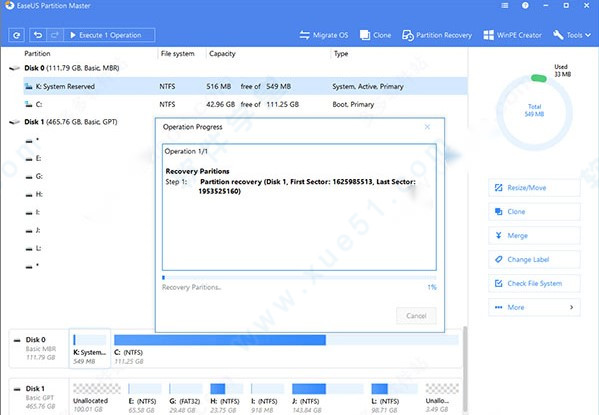The height and width of the screenshot is (415, 599).
Task: Open the Clone tool in top toolbar
Action: [375, 35]
